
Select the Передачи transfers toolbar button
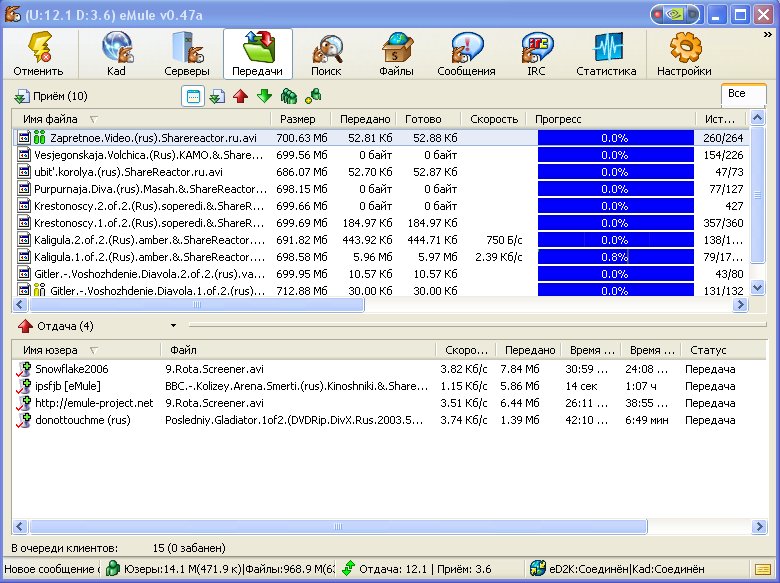[258, 54]
